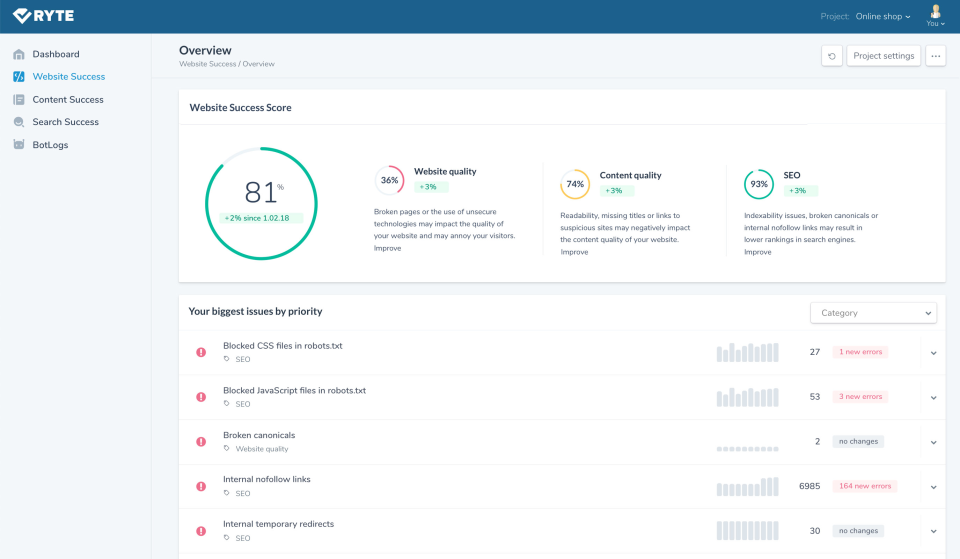
Task: Click the Dashboard icon in sidebar
Action: click(19, 54)
